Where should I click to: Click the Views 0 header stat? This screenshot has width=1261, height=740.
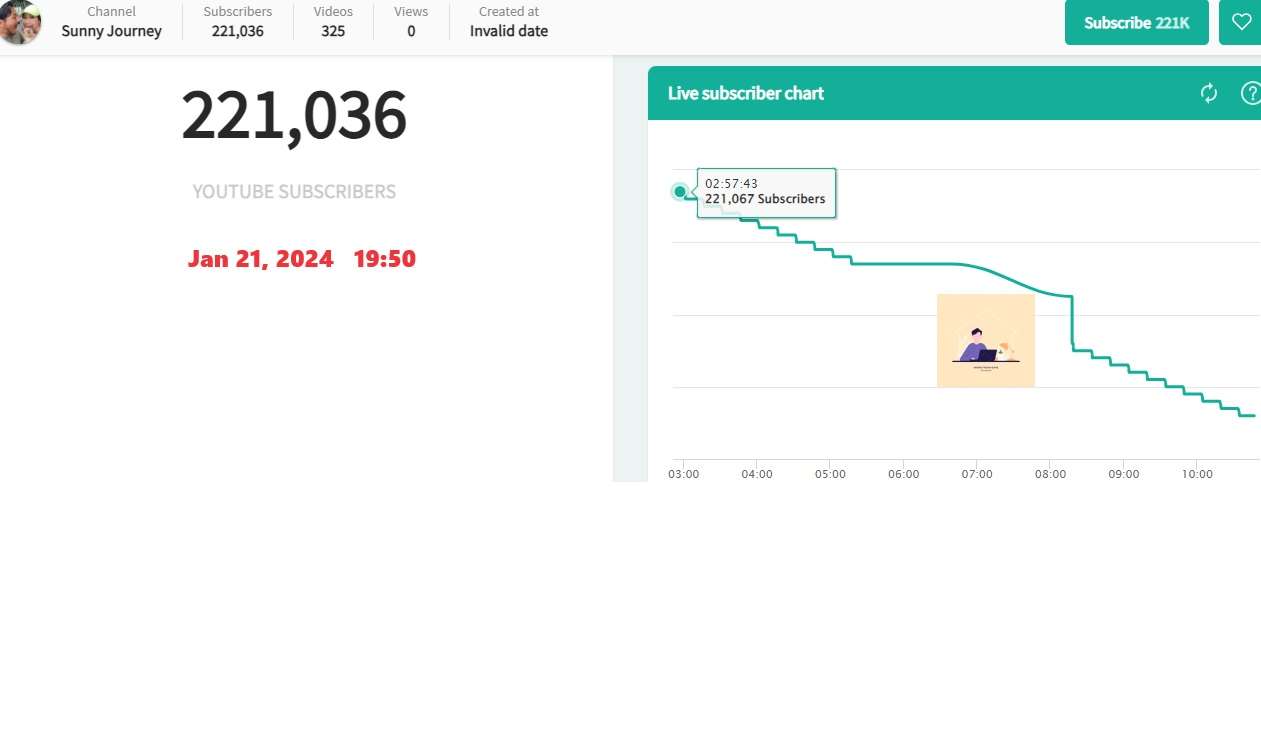pyautogui.click(x=411, y=22)
